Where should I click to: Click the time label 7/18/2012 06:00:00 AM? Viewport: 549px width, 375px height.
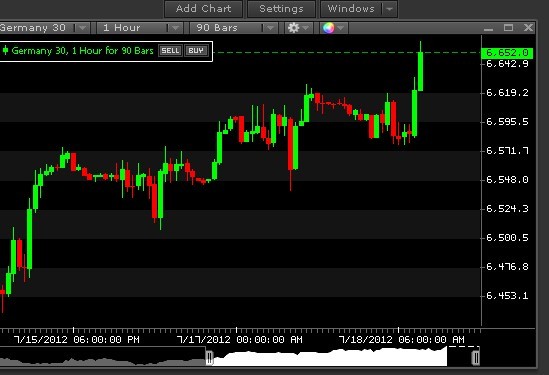[x=402, y=340]
